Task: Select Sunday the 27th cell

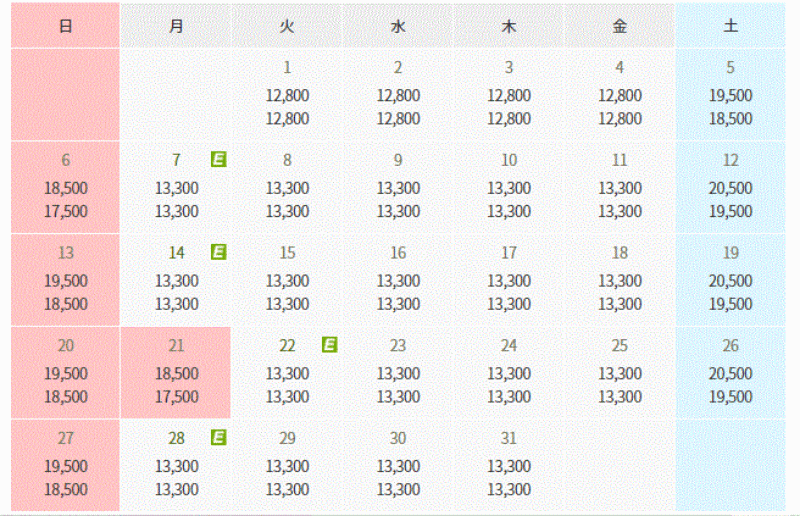Action: pos(65,465)
